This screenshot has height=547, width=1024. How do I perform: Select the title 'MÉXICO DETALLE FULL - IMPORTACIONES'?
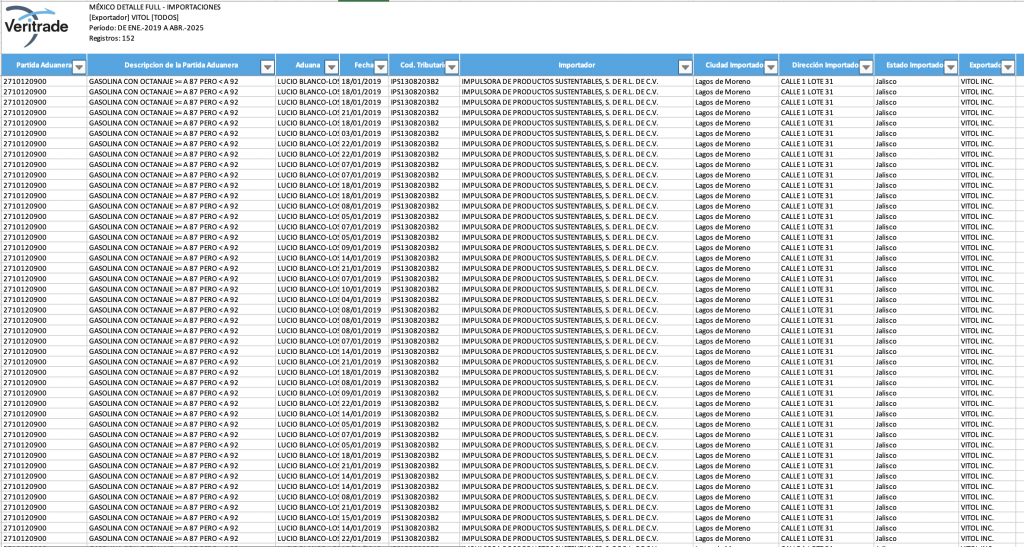(155, 7)
